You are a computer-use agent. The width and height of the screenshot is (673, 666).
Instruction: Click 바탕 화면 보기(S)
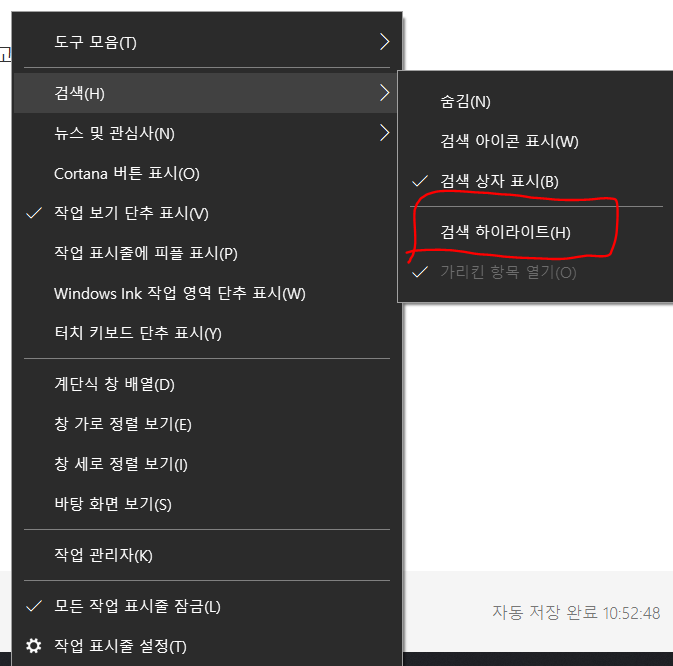coord(207,504)
